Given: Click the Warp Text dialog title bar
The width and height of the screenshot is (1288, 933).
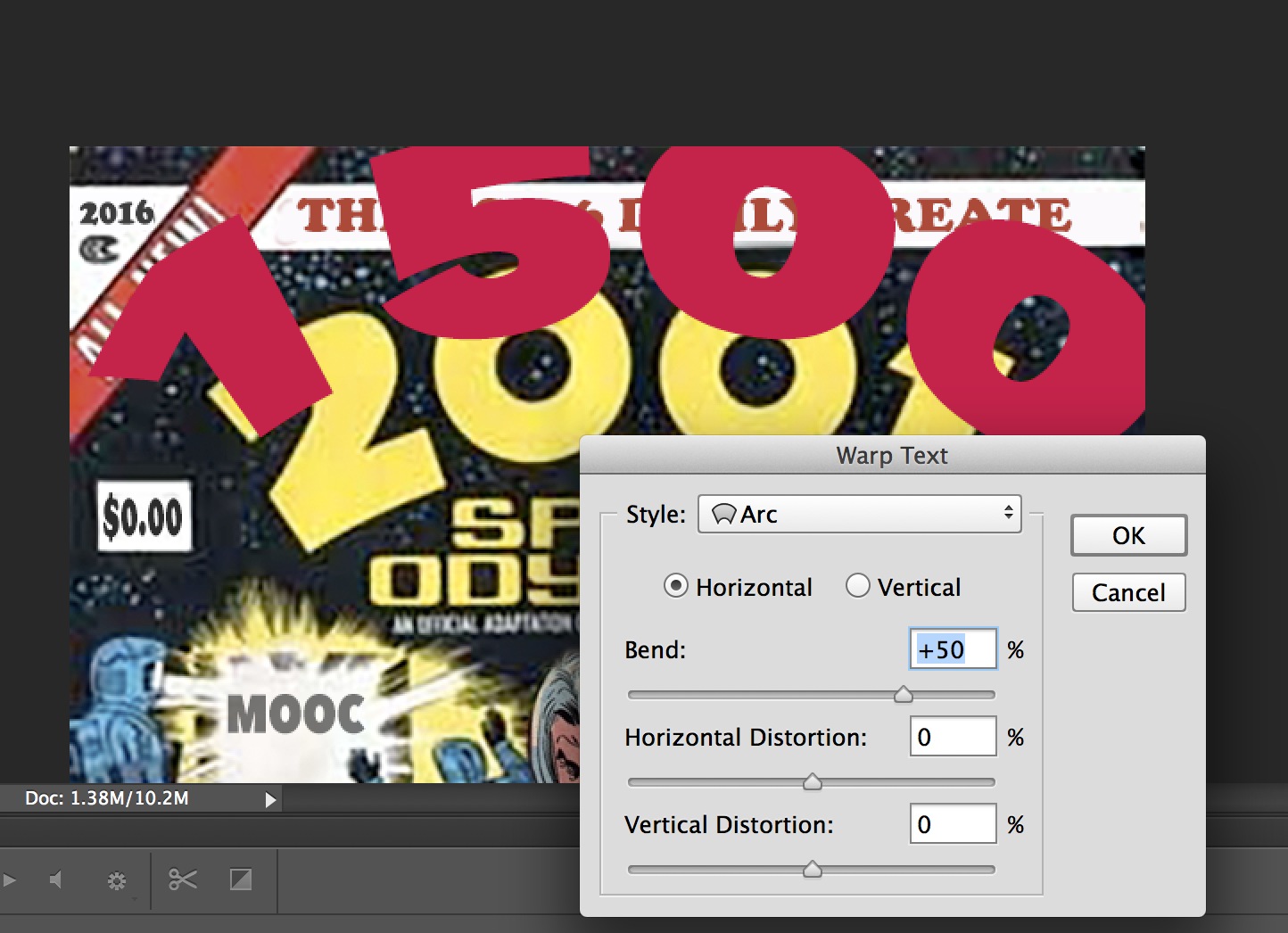Looking at the screenshot, I should click(x=892, y=455).
